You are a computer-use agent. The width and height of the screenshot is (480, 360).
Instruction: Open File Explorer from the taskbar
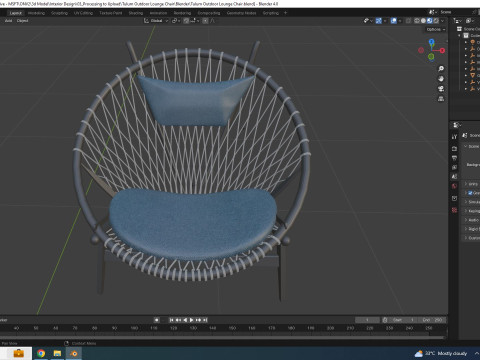(x=57, y=353)
